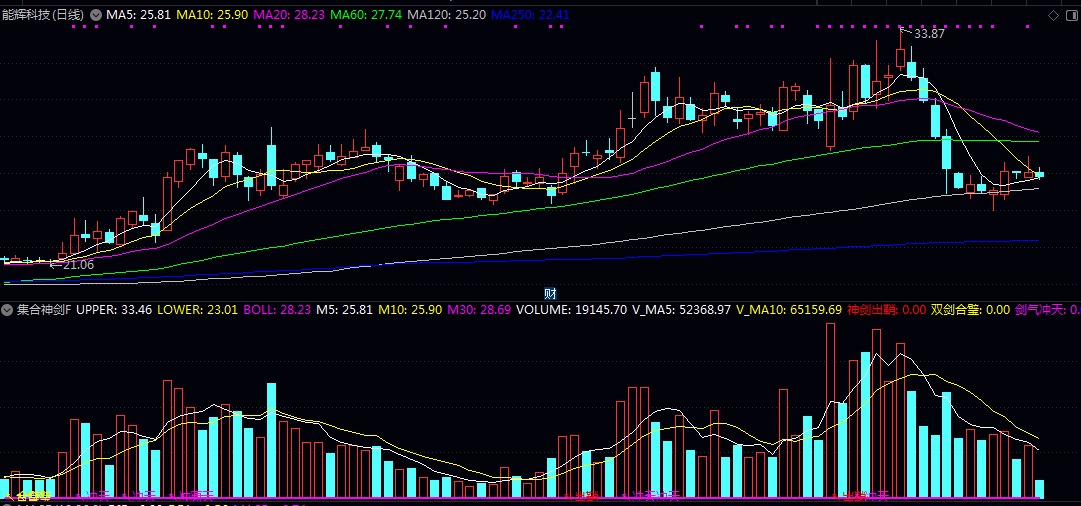
Task: Click the MA5: 25.81 indicator label
Action: [139, 14]
